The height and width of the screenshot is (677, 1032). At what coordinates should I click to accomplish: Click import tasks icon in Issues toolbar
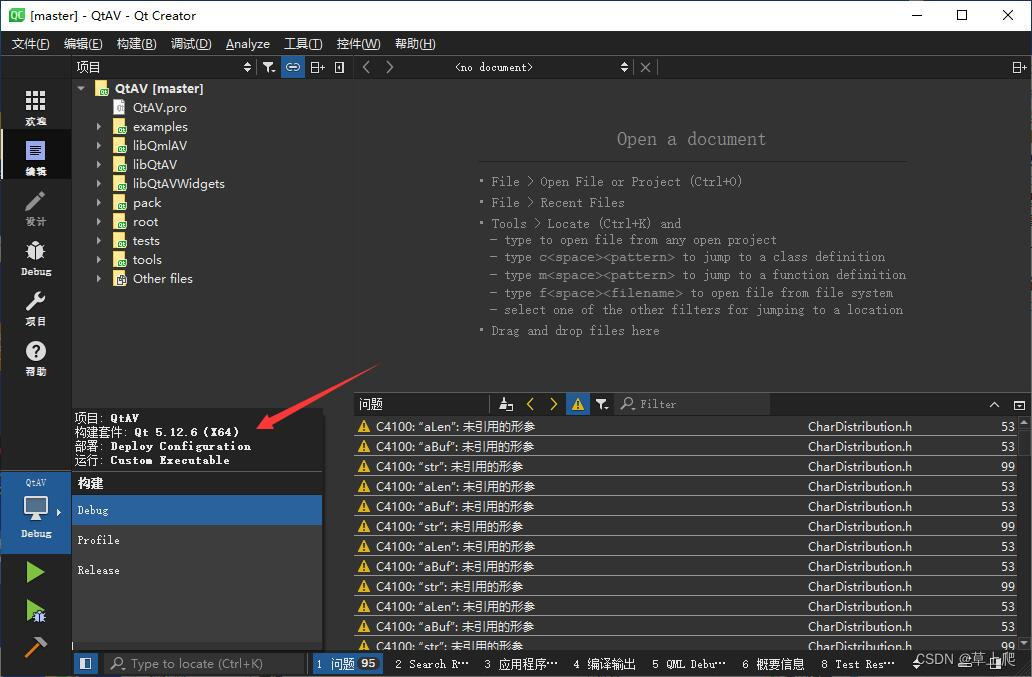click(x=505, y=404)
